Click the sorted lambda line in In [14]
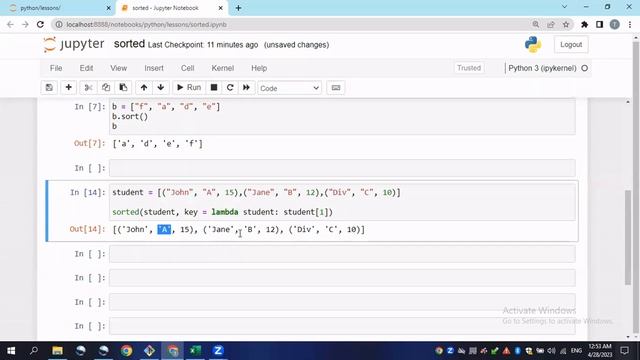Image resolution: width=640 pixels, height=360 pixels. point(222,212)
